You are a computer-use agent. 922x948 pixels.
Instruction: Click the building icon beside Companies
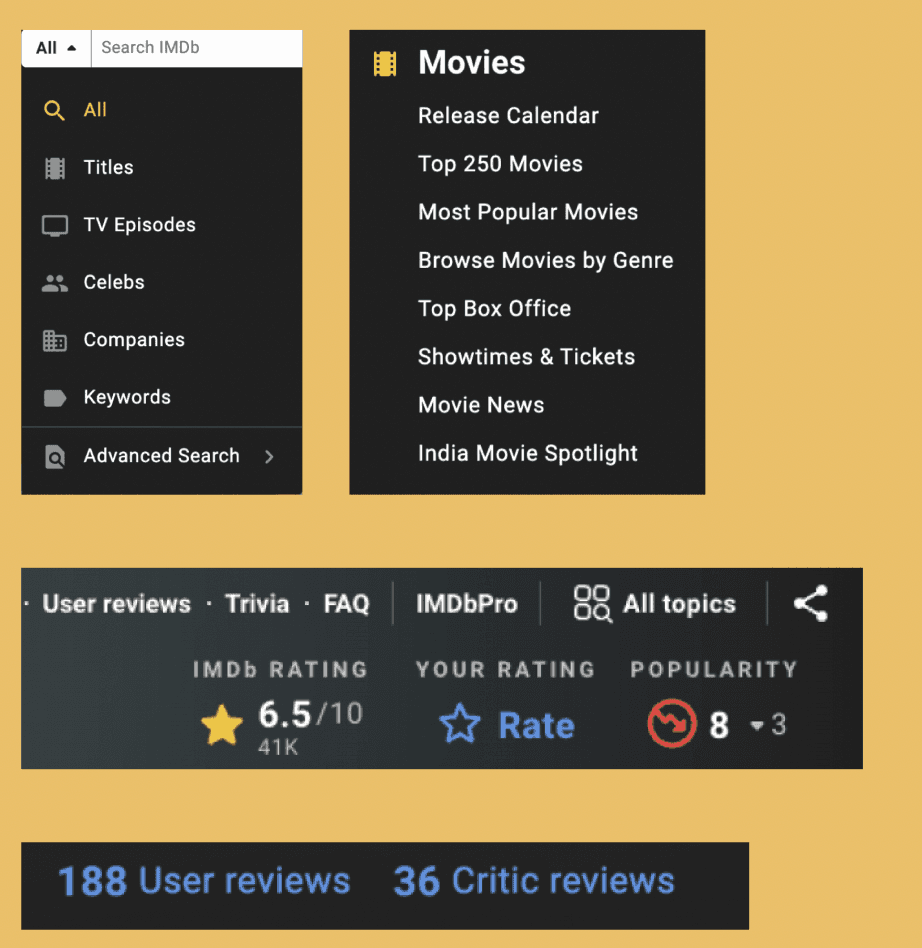coord(54,340)
